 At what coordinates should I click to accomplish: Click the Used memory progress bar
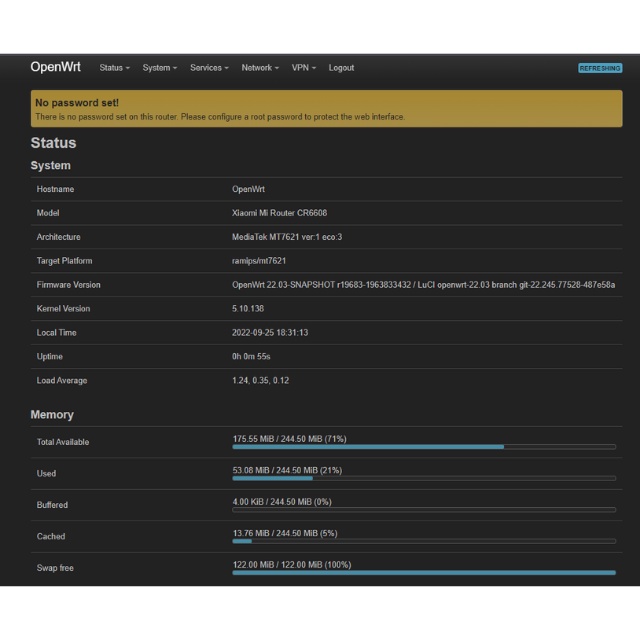point(424,478)
